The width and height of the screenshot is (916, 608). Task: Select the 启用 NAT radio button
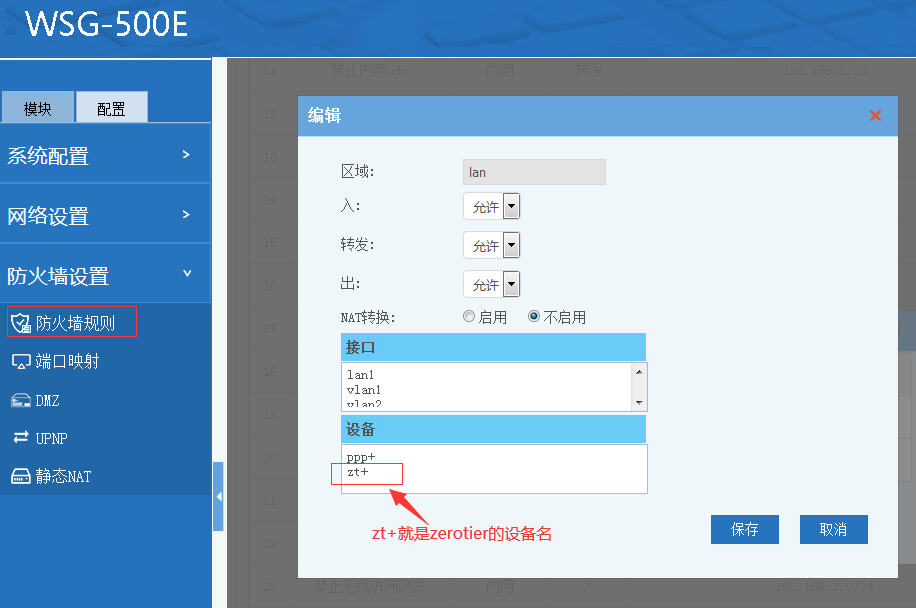tap(469, 317)
